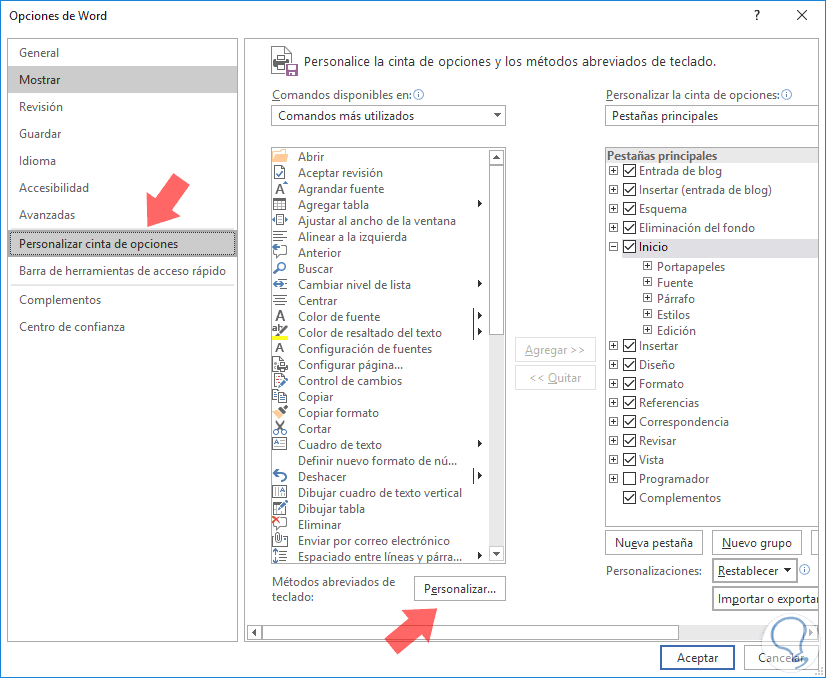Toggle the Complementos tab checkbox
The width and height of the screenshot is (826, 678).
(x=630, y=497)
